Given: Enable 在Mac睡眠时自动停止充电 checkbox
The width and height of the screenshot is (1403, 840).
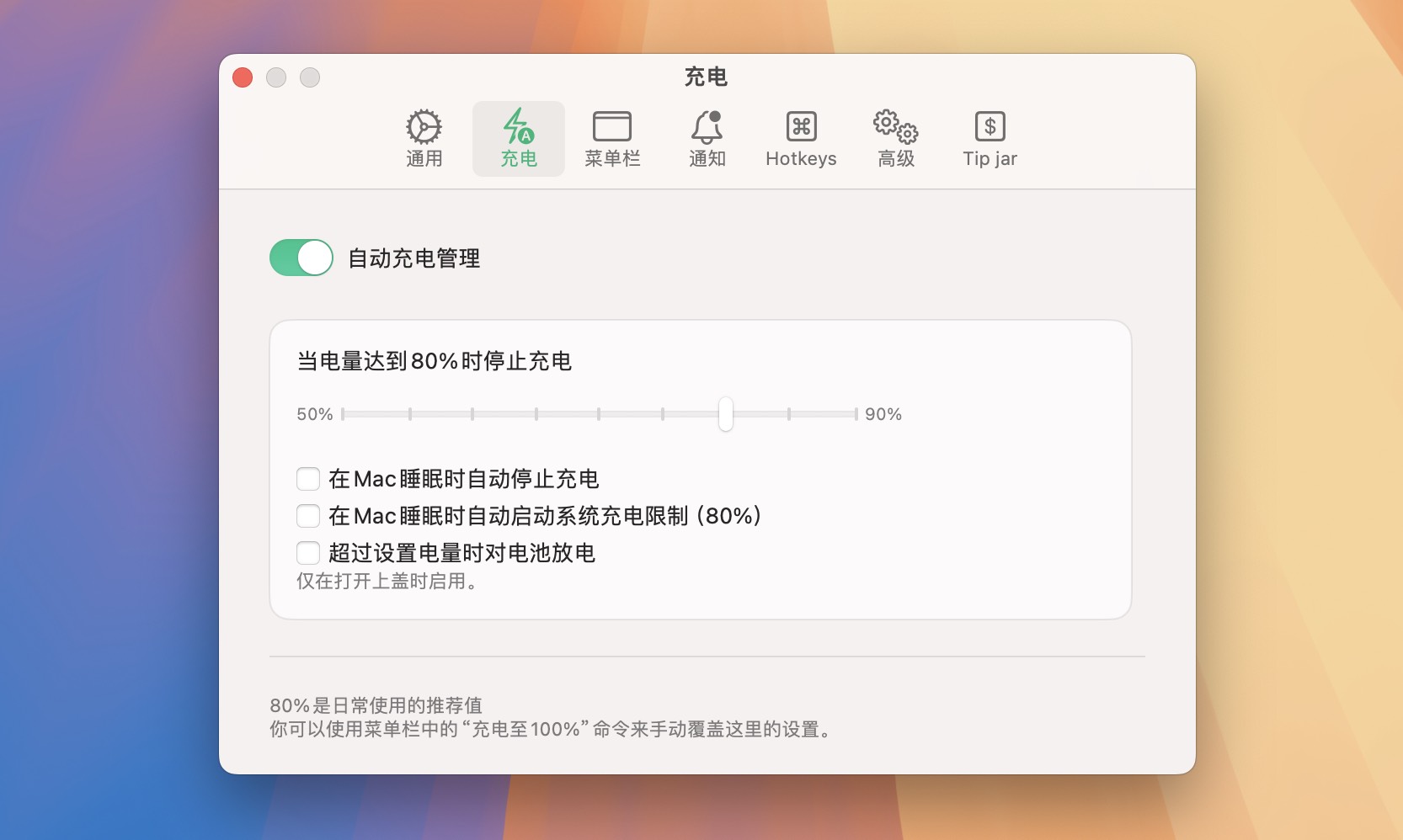Looking at the screenshot, I should (x=308, y=479).
